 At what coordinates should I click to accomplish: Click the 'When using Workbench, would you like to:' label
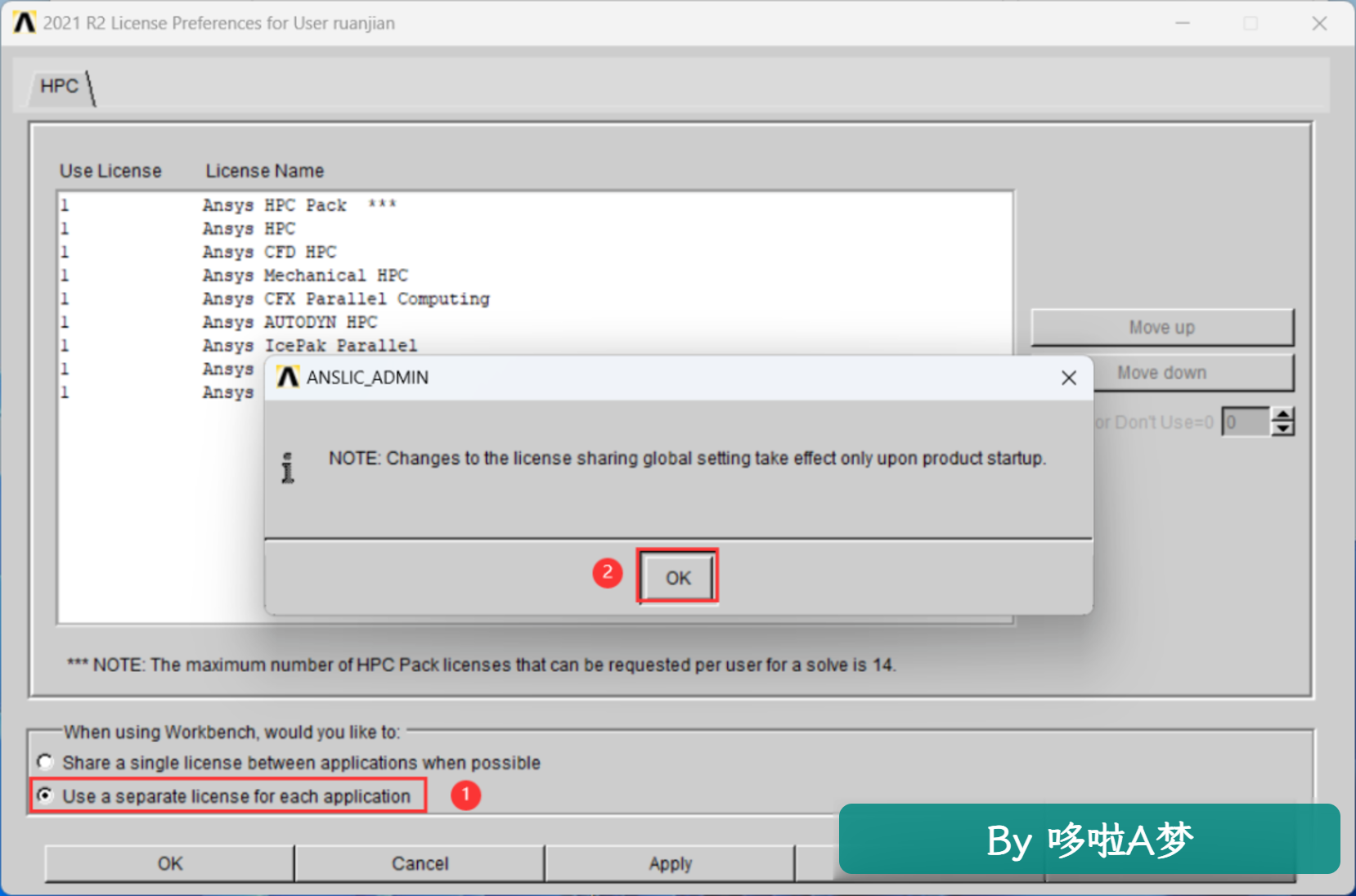[x=232, y=732]
